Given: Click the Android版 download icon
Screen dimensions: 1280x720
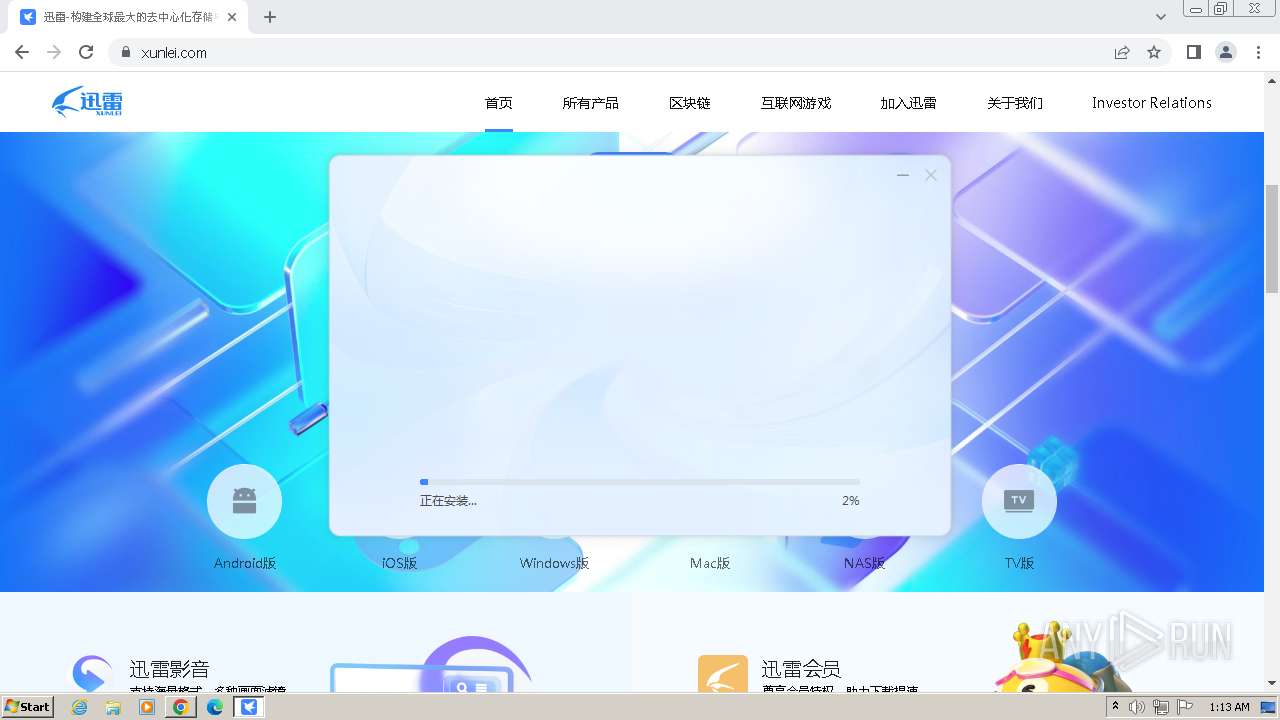Looking at the screenshot, I should 244,501.
